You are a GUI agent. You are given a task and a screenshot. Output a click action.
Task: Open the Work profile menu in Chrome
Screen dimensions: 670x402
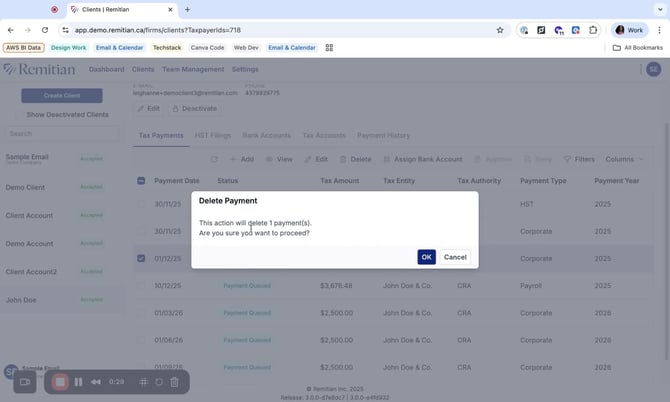coord(626,30)
